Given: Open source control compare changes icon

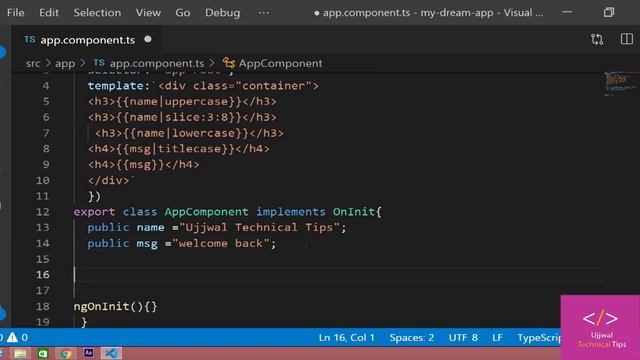Looking at the screenshot, I should coord(597,40).
